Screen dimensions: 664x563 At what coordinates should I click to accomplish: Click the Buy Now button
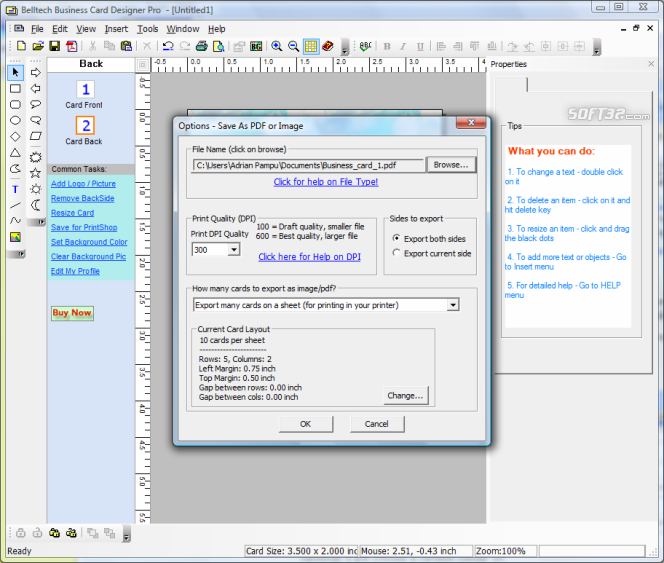click(x=72, y=313)
